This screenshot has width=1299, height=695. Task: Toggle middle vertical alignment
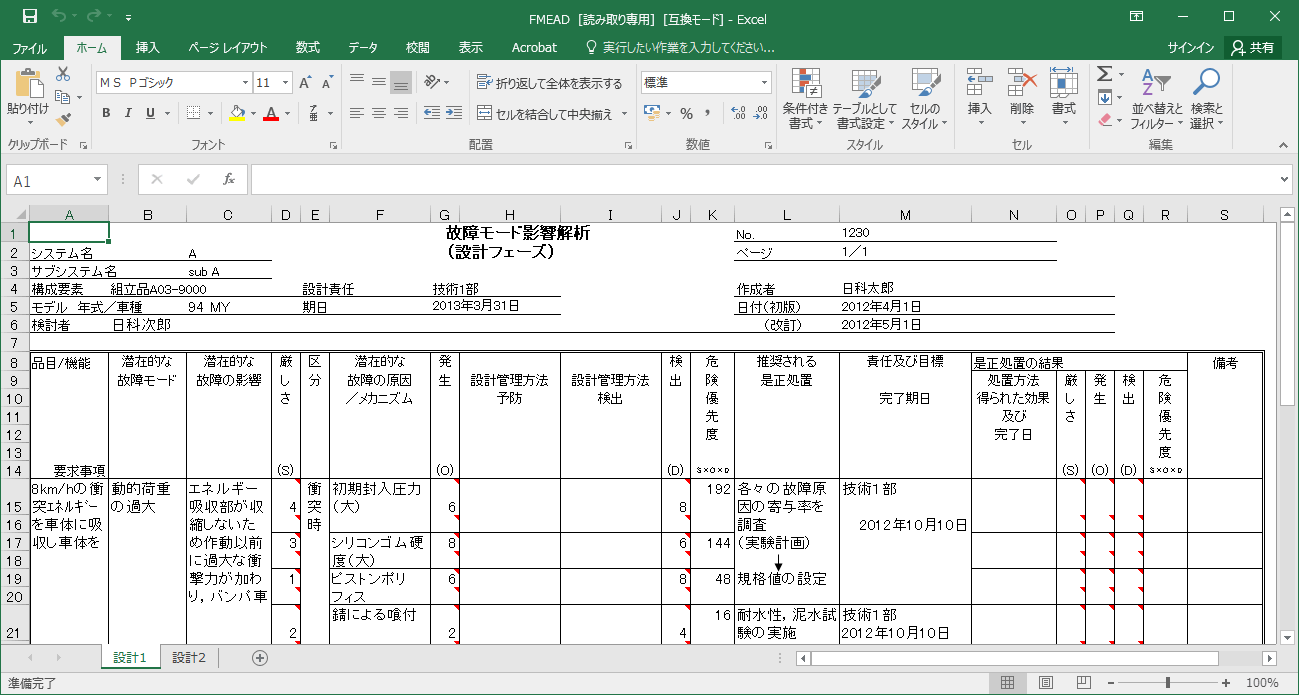tap(378, 83)
